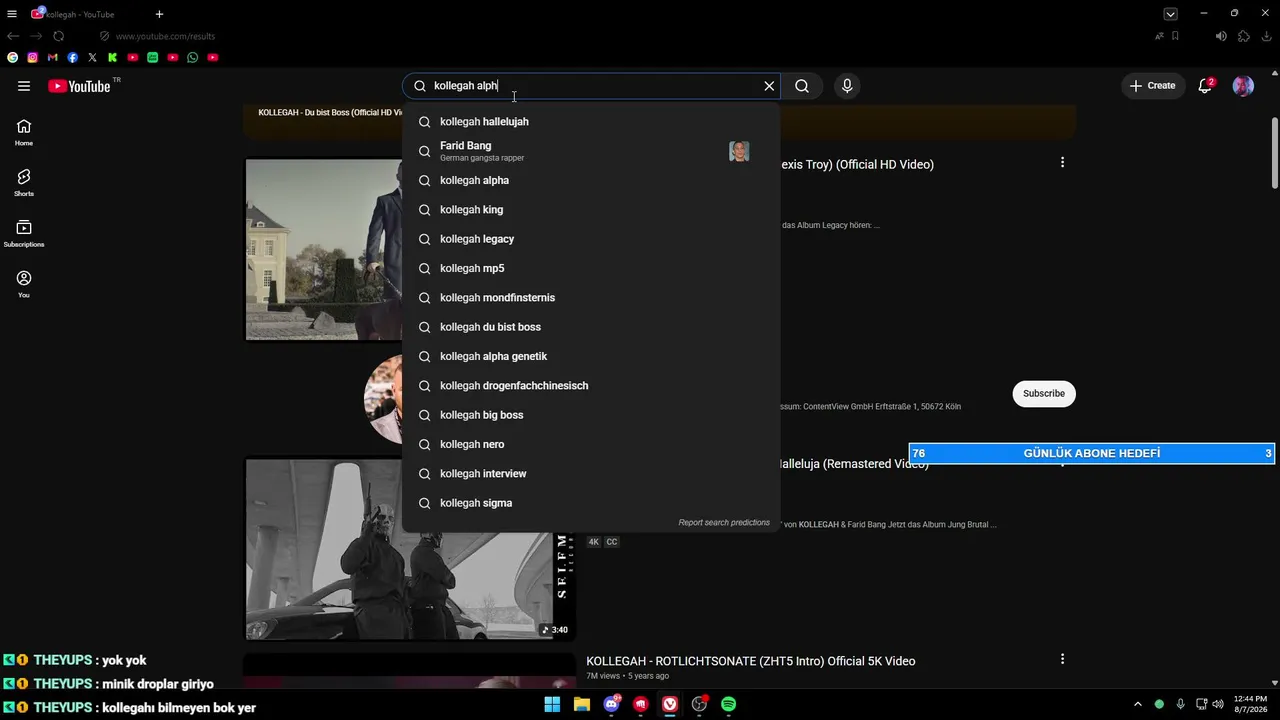The image size is (1280, 720).
Task: Subscribe to the channel
Action: pyautogui.click(x=1044, y=394)
